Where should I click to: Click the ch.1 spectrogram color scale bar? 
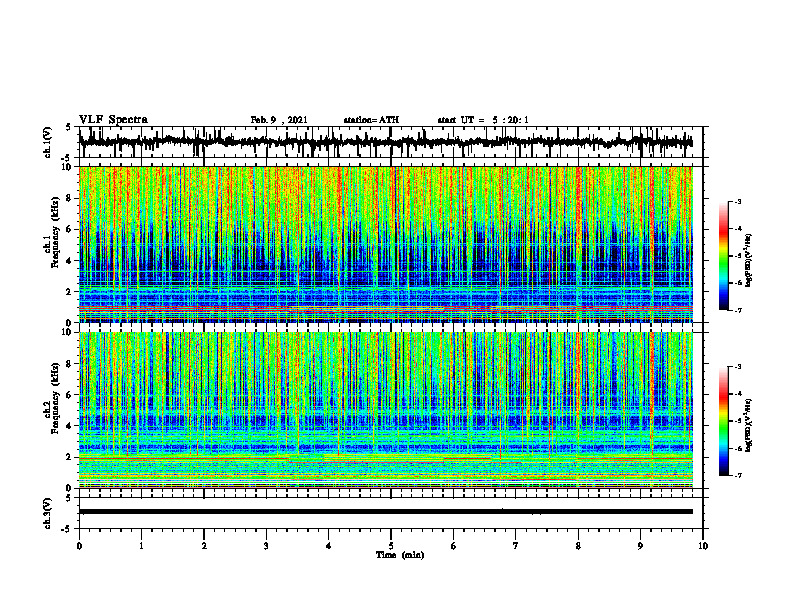(724, 256)
